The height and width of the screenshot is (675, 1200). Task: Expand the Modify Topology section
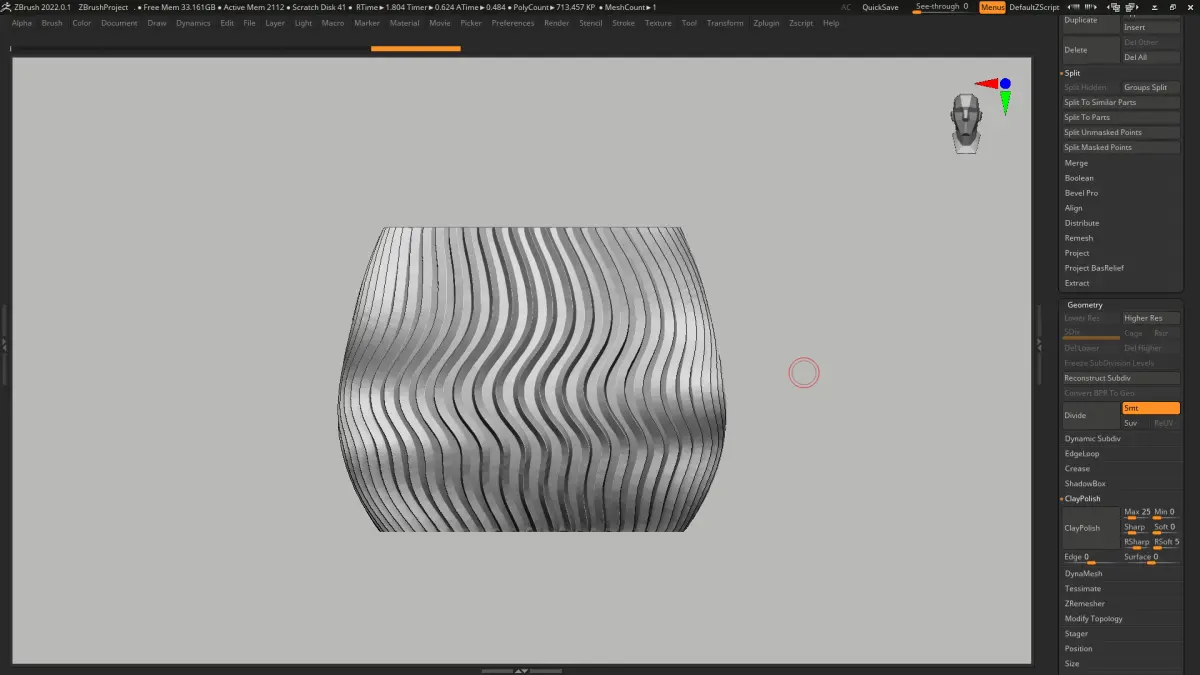(1093, 618)
